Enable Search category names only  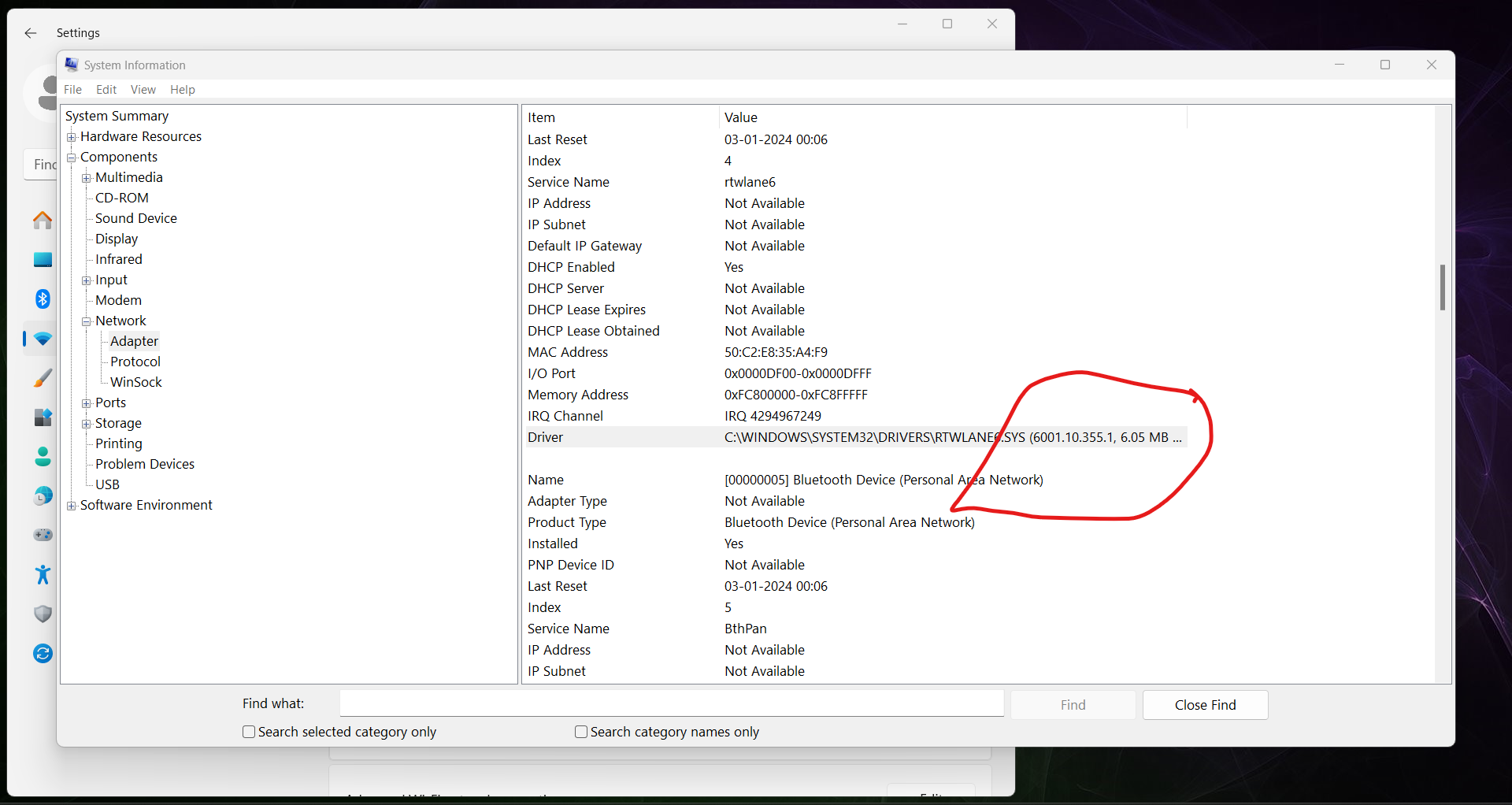581,732
